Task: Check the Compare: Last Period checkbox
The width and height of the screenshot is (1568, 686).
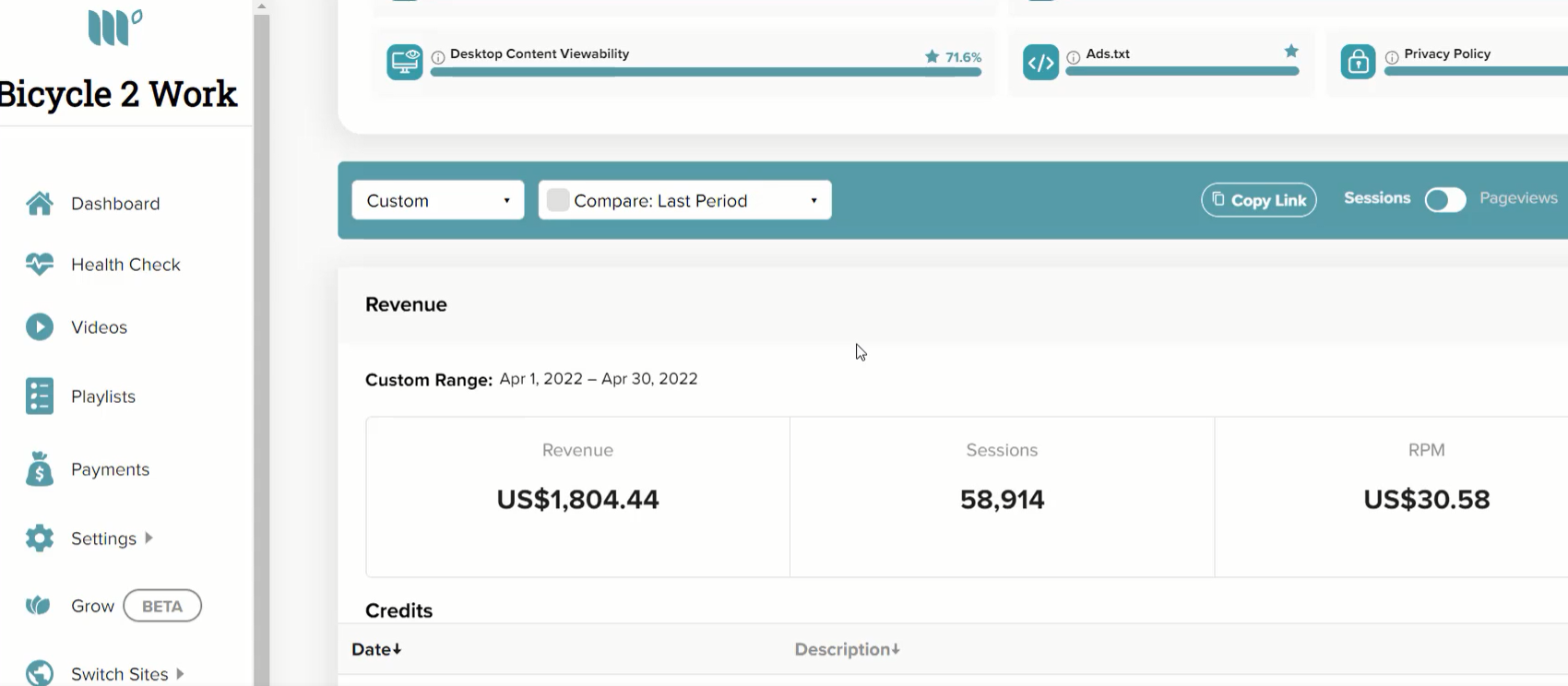Action: (558, 200)
